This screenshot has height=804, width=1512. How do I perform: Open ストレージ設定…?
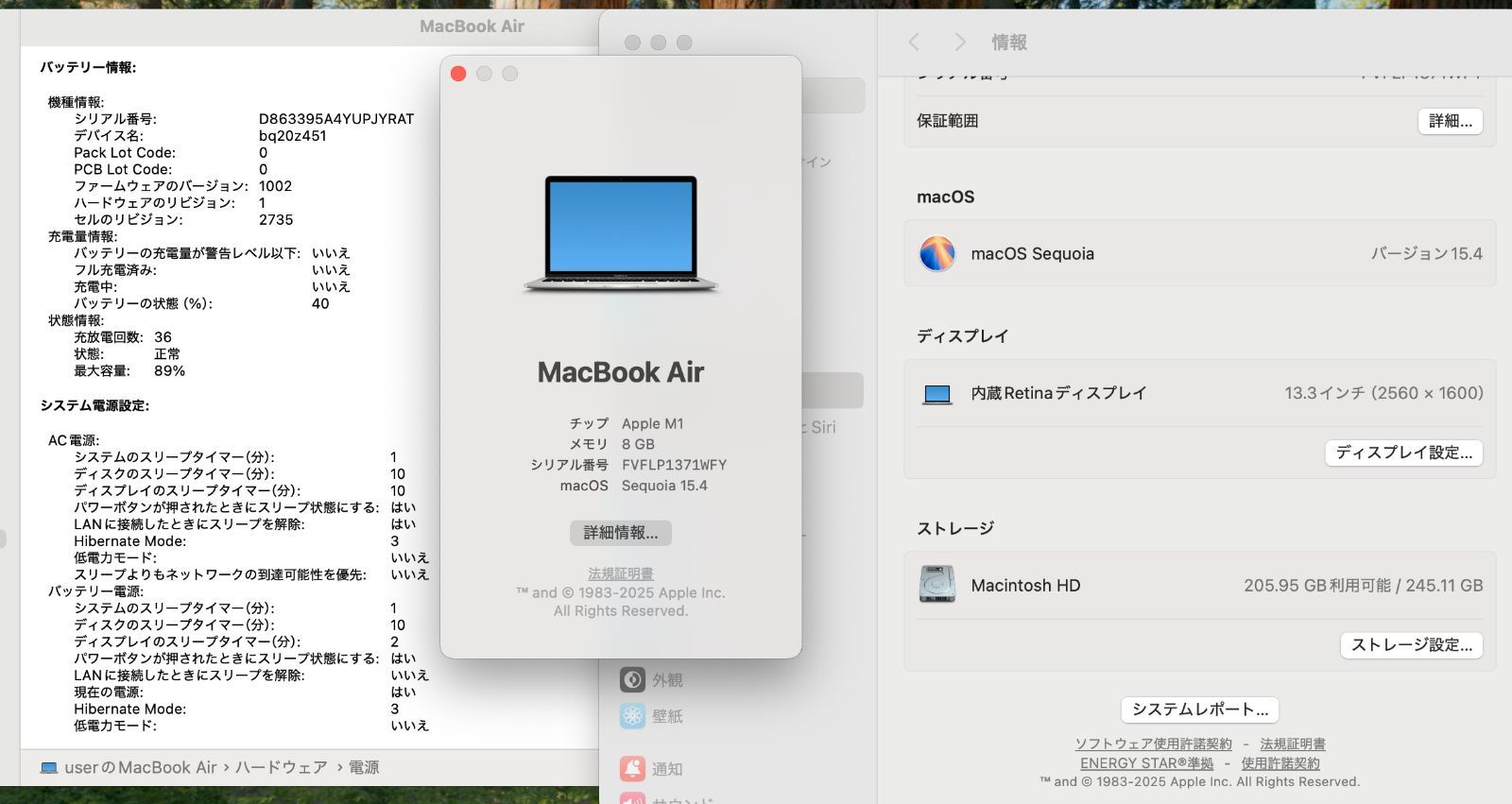tap(1412, 645)
